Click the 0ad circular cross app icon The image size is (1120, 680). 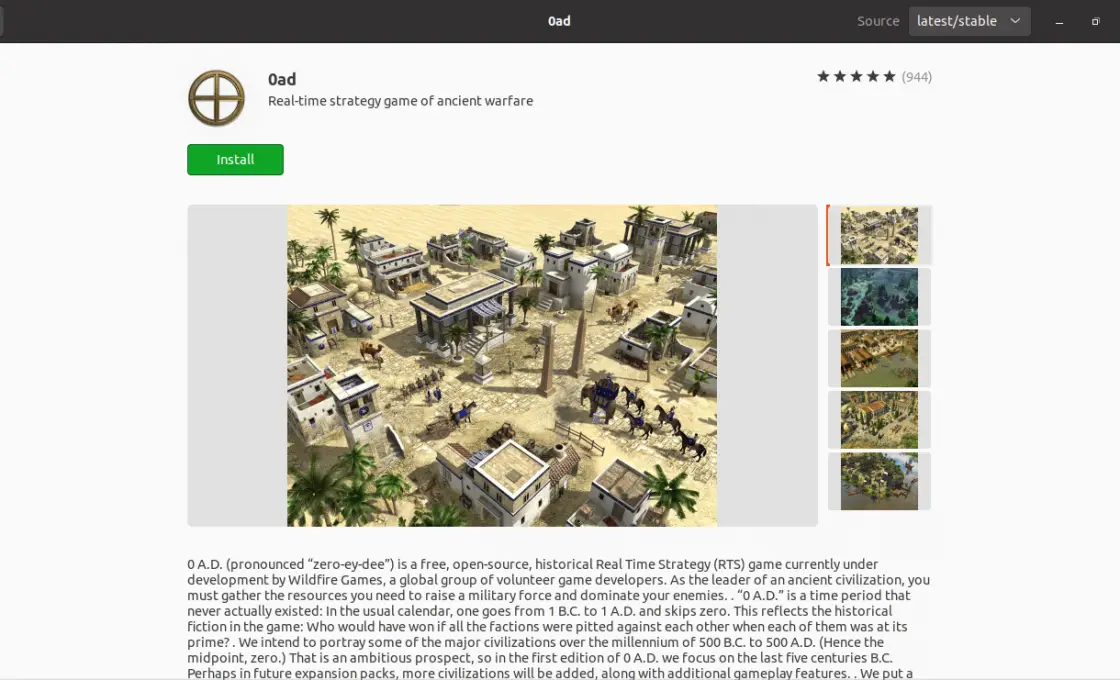coord(216,98)
